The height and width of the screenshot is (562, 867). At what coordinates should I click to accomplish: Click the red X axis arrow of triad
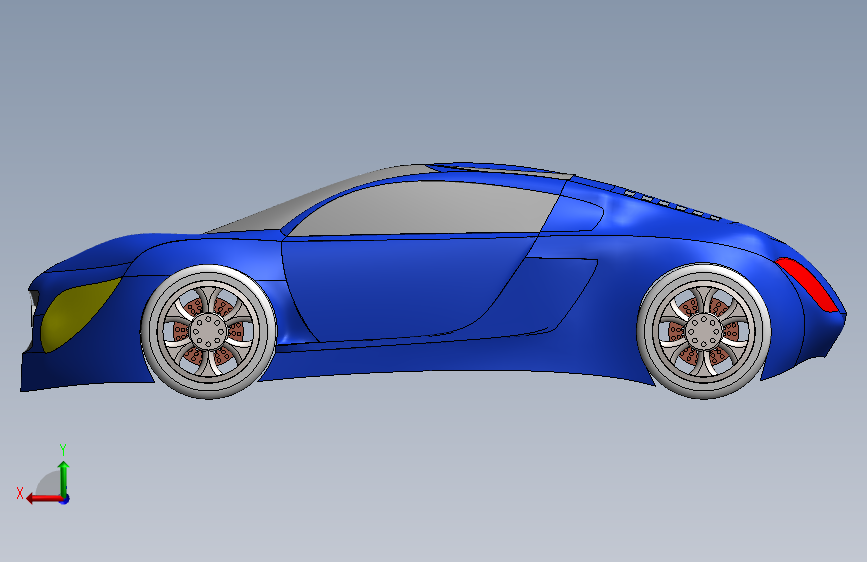click(44, 499)
